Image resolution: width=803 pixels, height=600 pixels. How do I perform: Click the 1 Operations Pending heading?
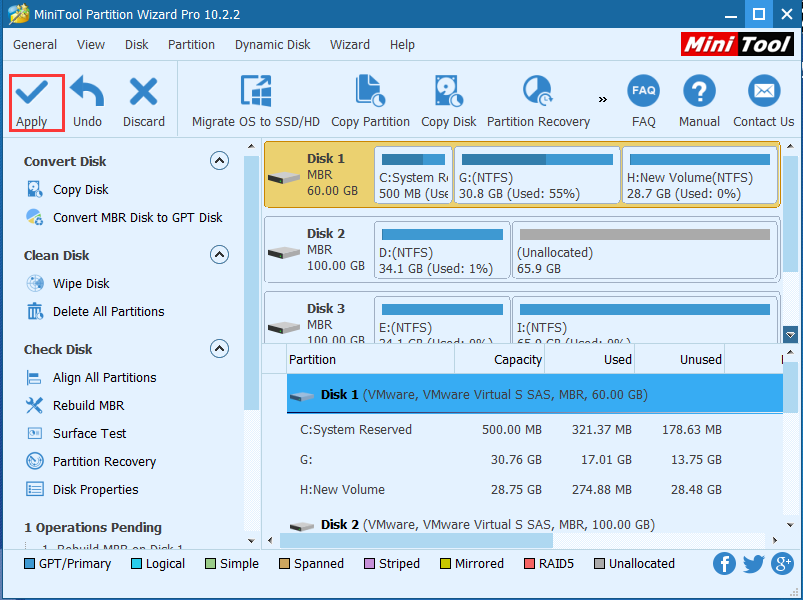pyautogui.click(x=93, y=527)
